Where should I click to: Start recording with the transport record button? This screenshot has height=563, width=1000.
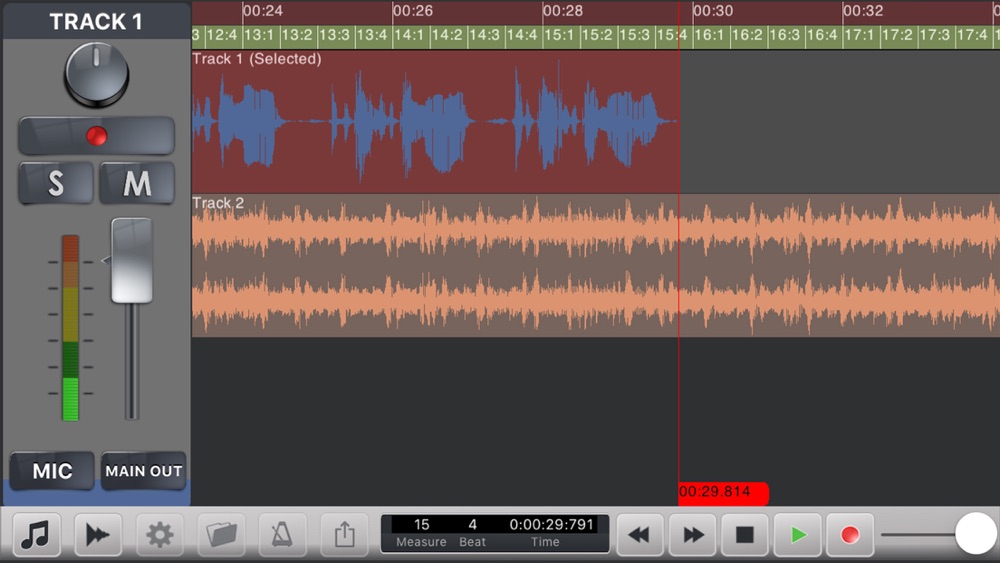pyautogui.click(x=850, y=534)
